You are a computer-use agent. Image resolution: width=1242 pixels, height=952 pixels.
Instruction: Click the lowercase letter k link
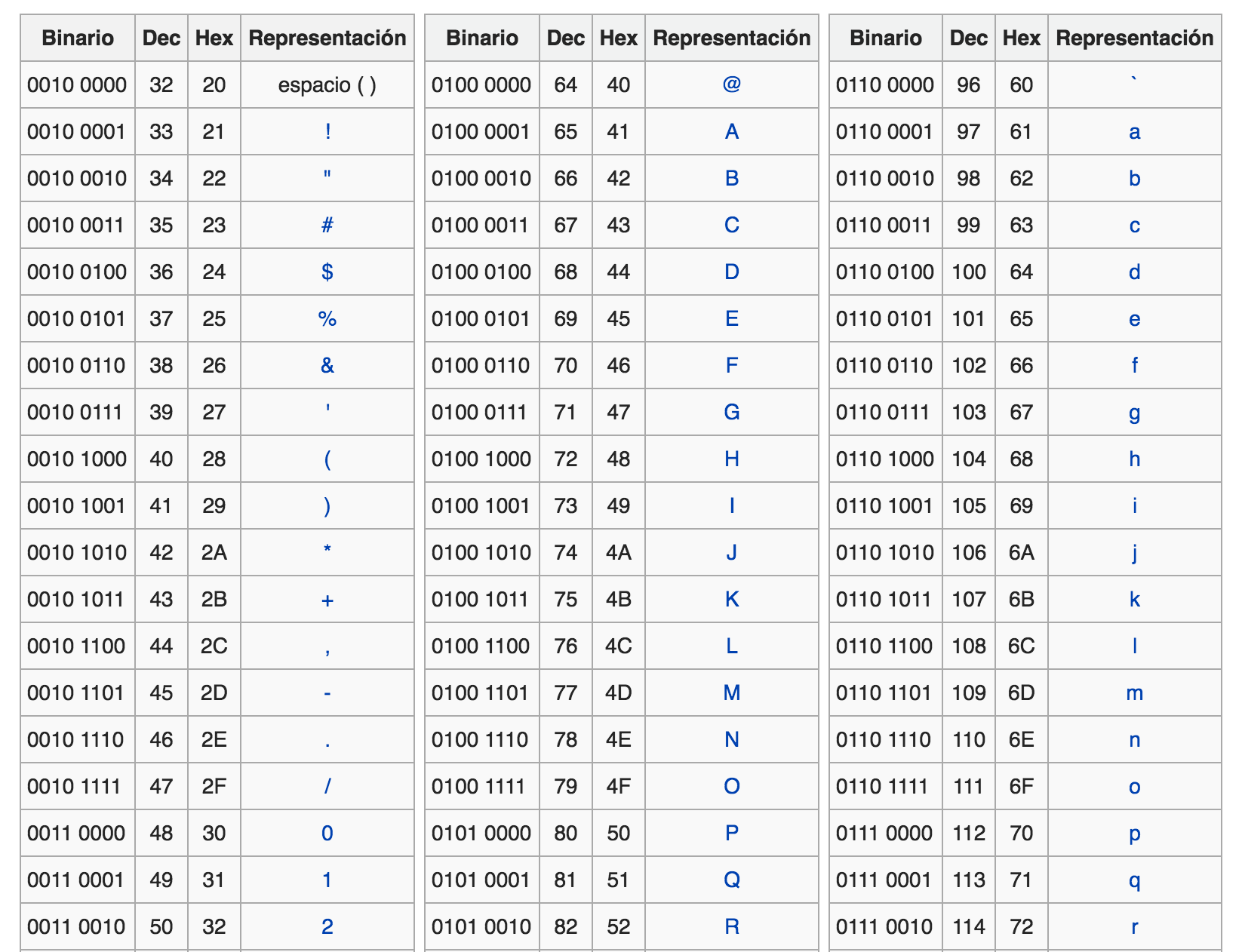(1134, 599)
